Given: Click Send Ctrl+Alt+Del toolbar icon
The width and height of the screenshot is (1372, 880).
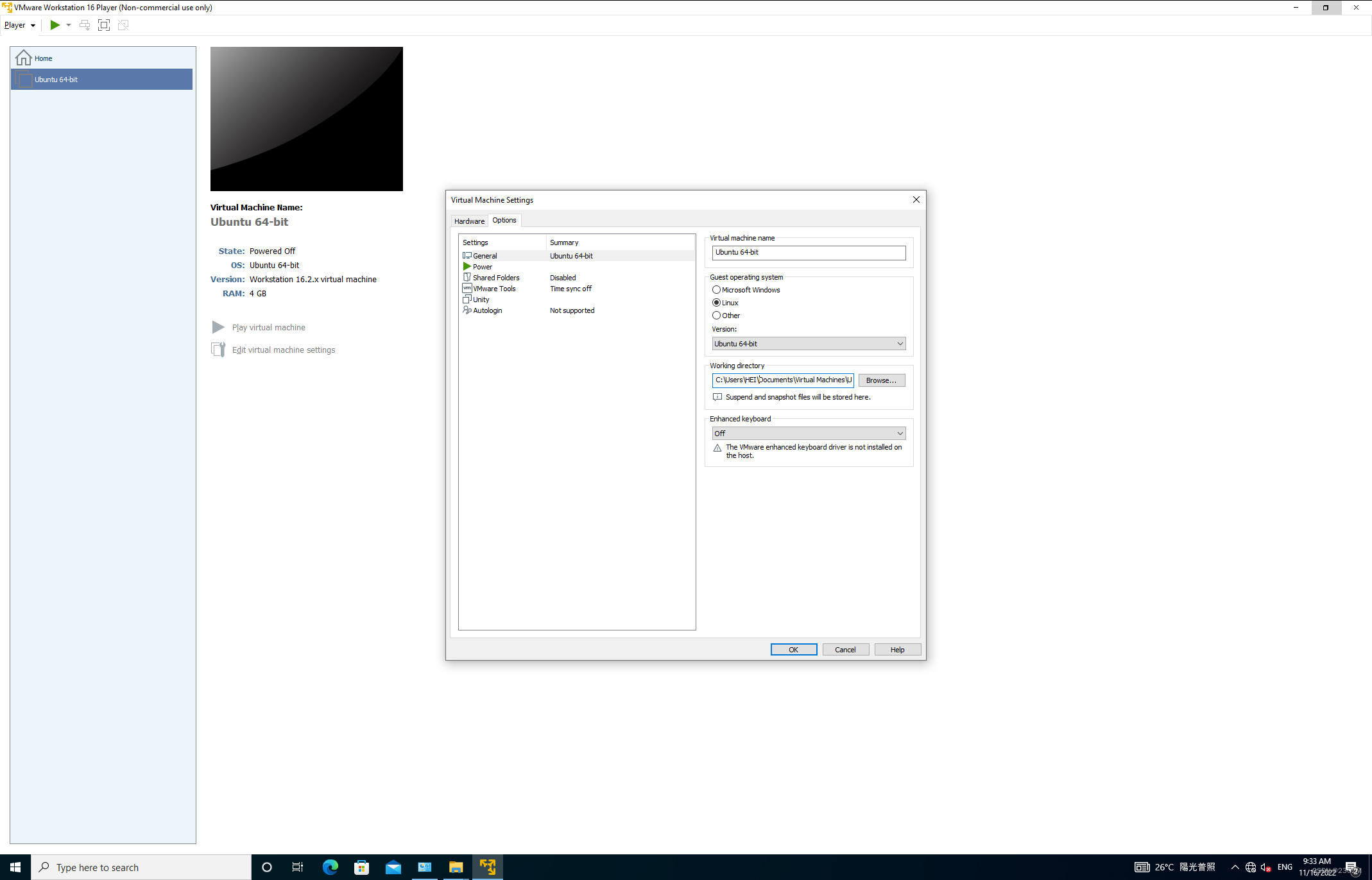Looking at the screenshot, I should tap(84, 25).
